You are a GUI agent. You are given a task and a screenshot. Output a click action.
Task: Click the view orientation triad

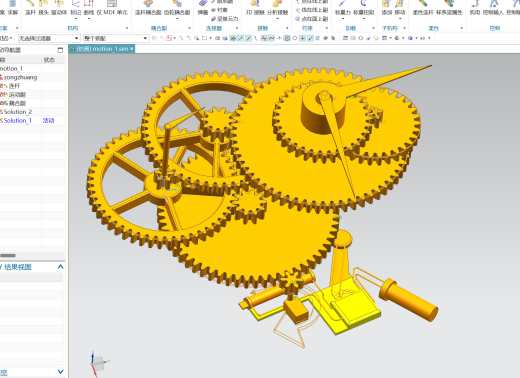[99, 364]
